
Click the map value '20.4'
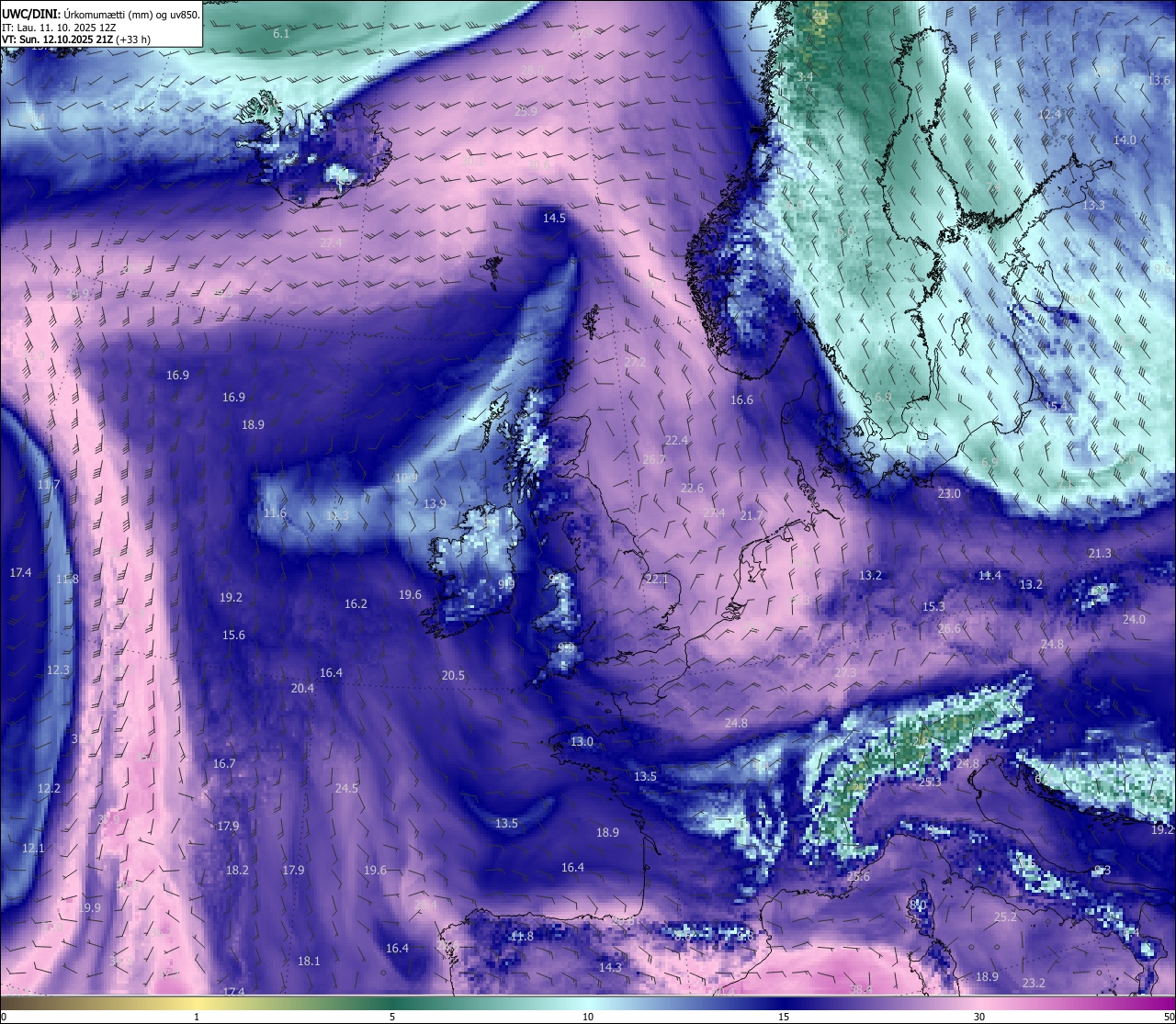(x=302, y=688)
